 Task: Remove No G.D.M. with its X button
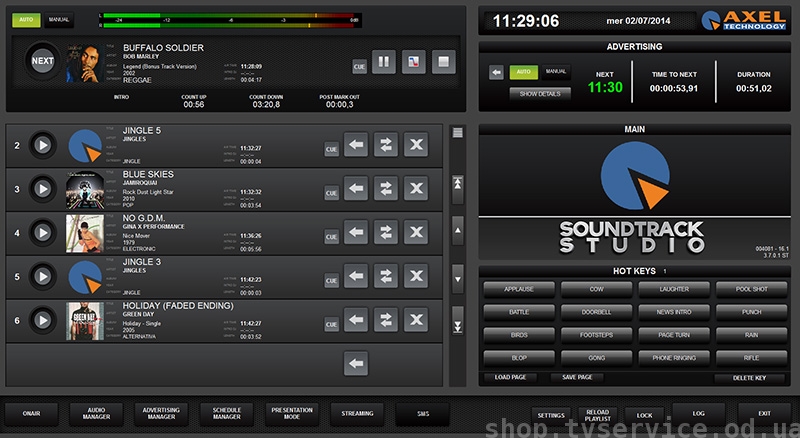(416, 233)
